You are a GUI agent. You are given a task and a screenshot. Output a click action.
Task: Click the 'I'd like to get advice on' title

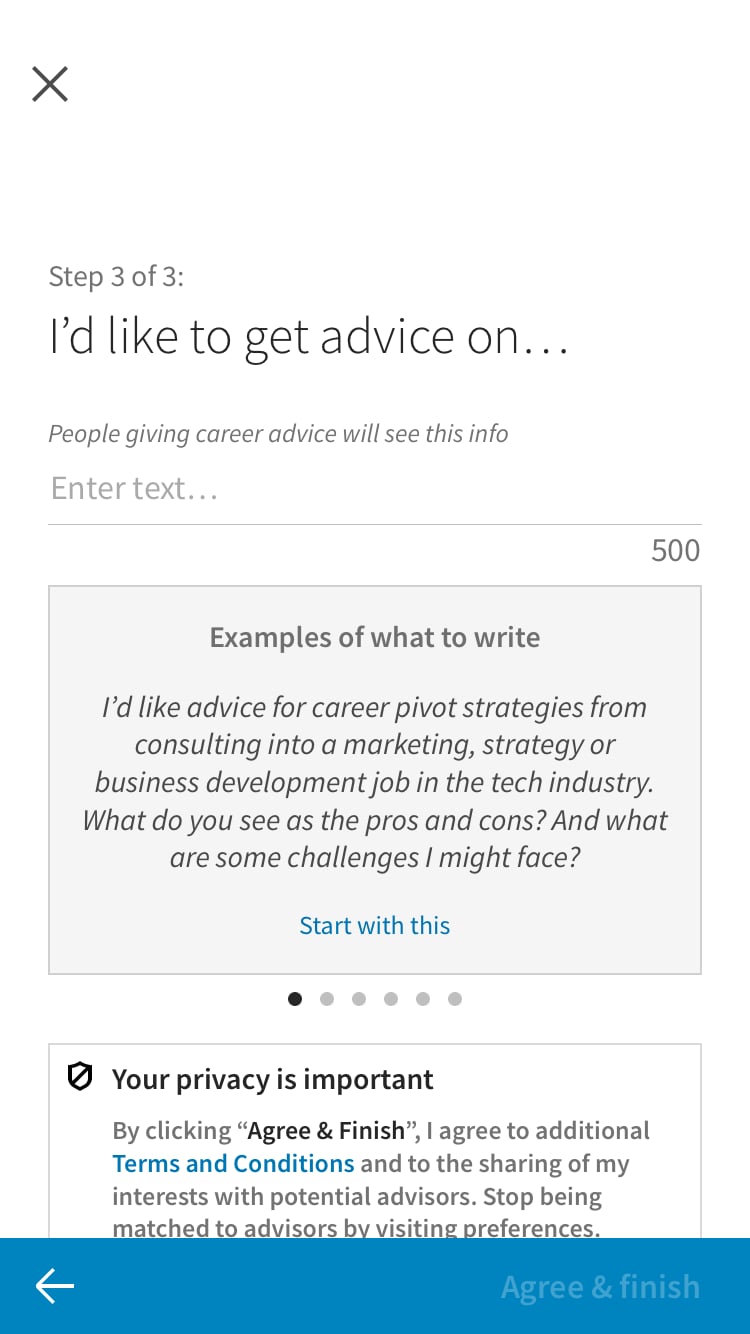click(309, 338)
